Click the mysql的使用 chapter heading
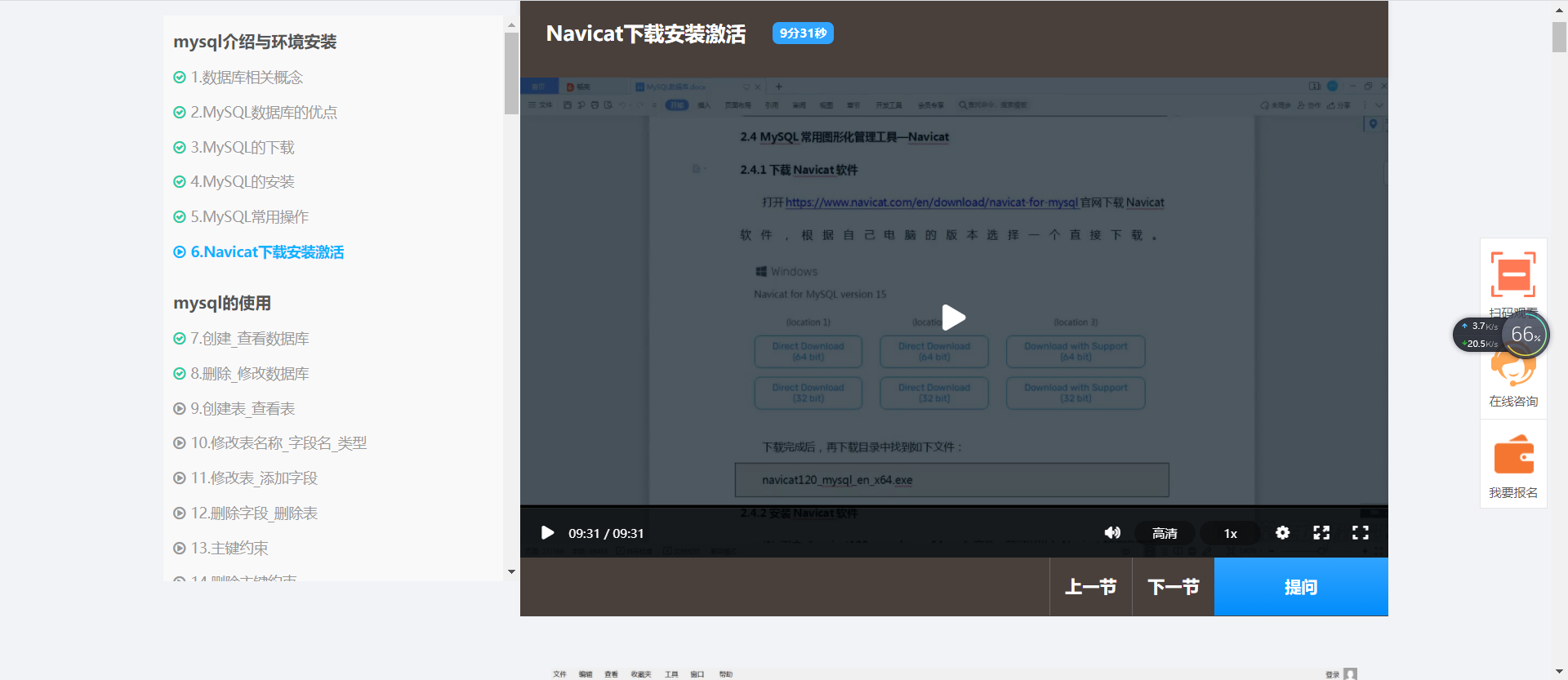1568x680 pixels. pos(222,303)
